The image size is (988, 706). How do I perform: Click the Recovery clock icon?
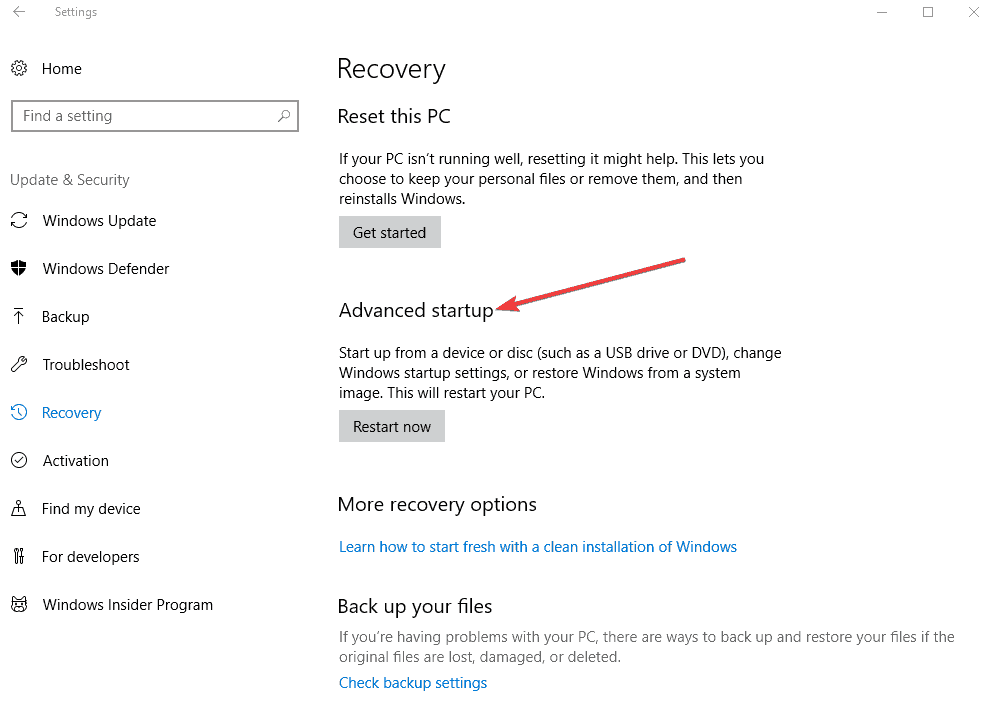pos(19,412)
